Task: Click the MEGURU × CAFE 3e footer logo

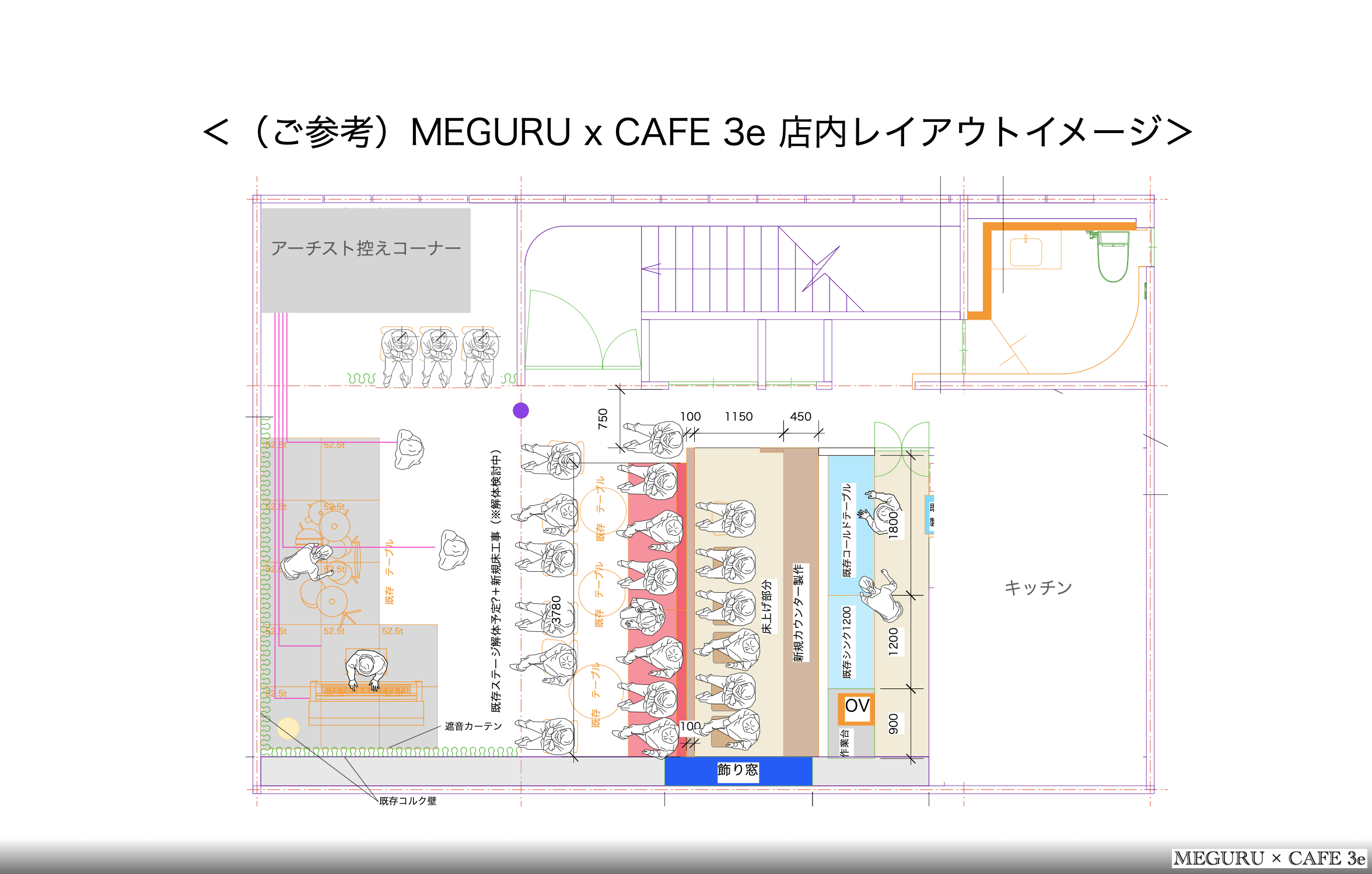Action: pos(1269,858)
